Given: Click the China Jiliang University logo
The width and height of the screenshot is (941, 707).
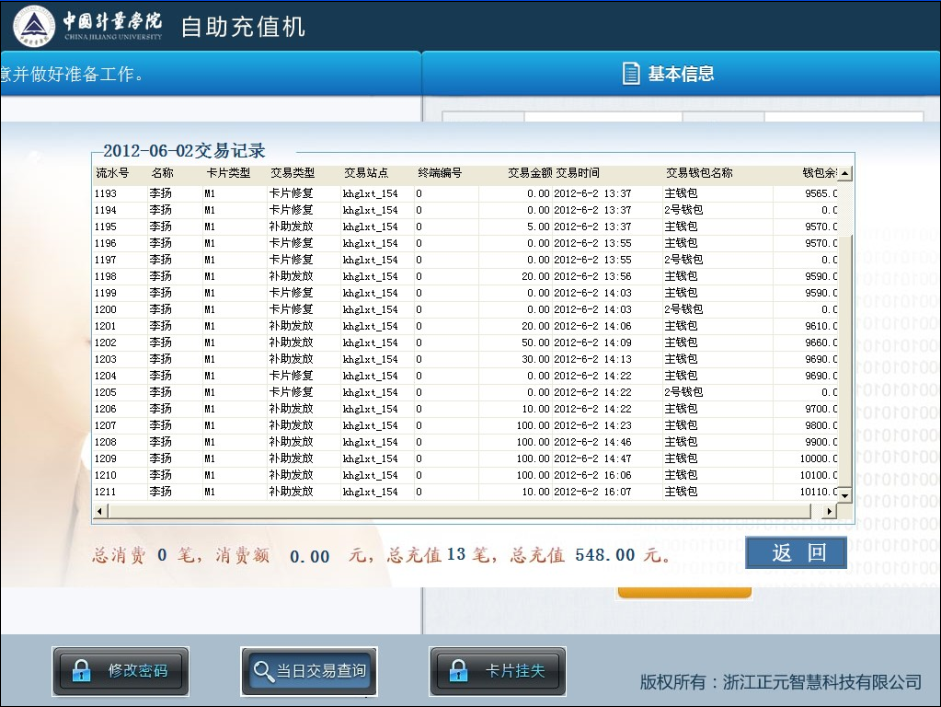Looking at the screenshot, I should (36, 27).
